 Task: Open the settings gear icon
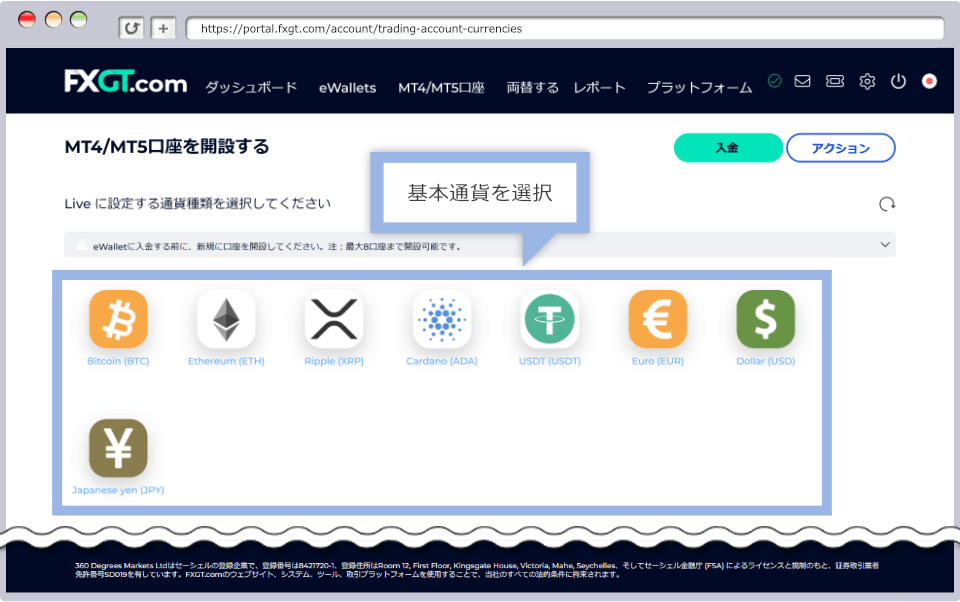(867, 81)
